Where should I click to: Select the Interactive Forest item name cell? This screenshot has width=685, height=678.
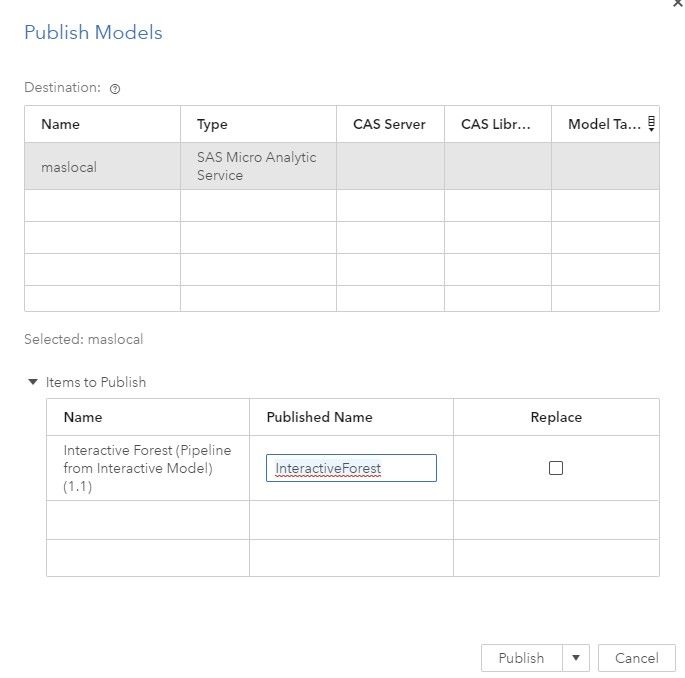(x=146, y=468)
